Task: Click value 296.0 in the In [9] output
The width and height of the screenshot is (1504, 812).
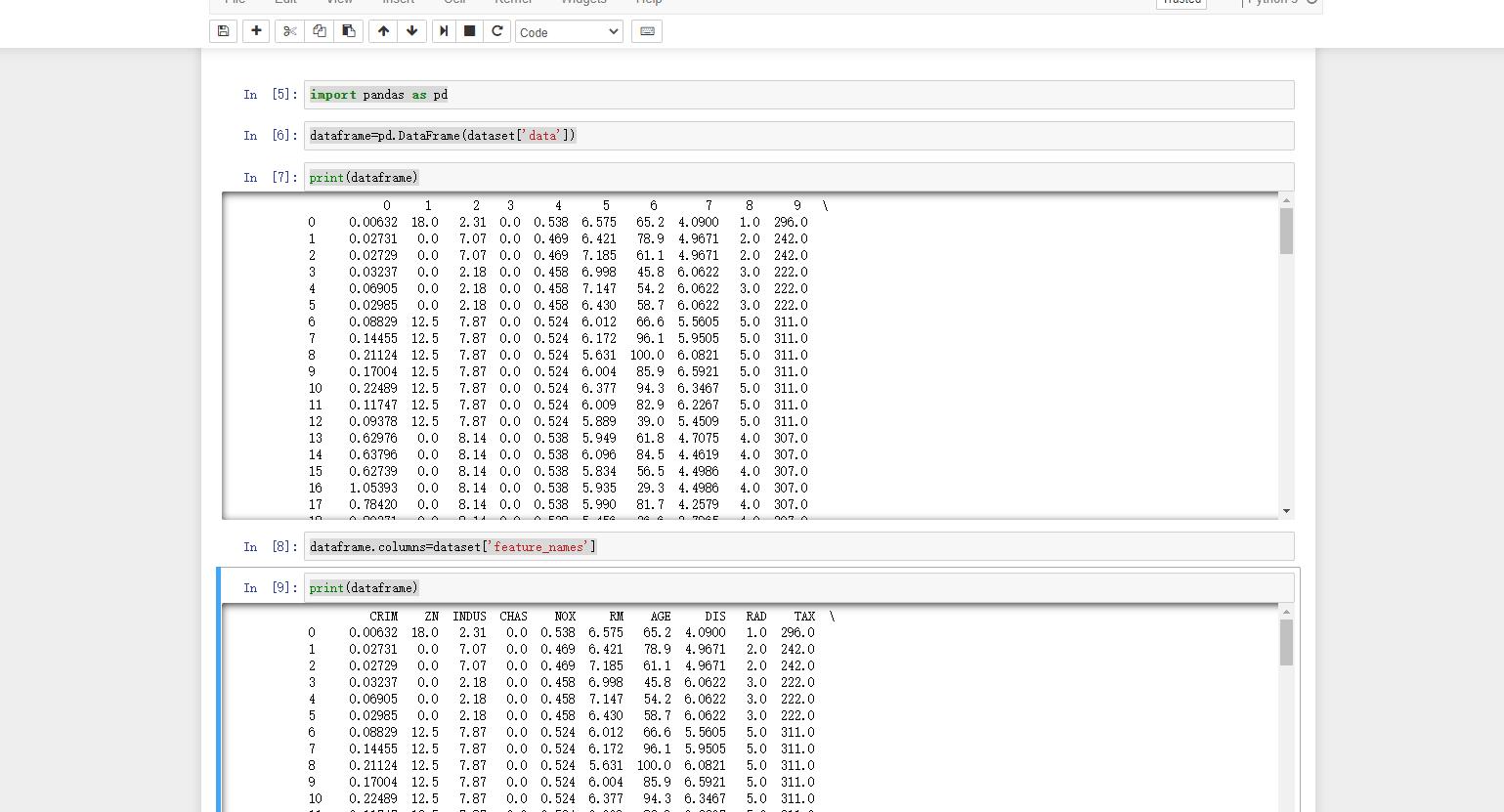Action: click(797, 632)
